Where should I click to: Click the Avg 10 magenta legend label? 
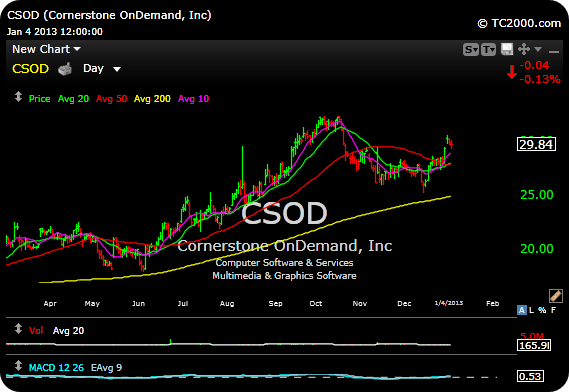pyautogui.click(x=193, y=99)
